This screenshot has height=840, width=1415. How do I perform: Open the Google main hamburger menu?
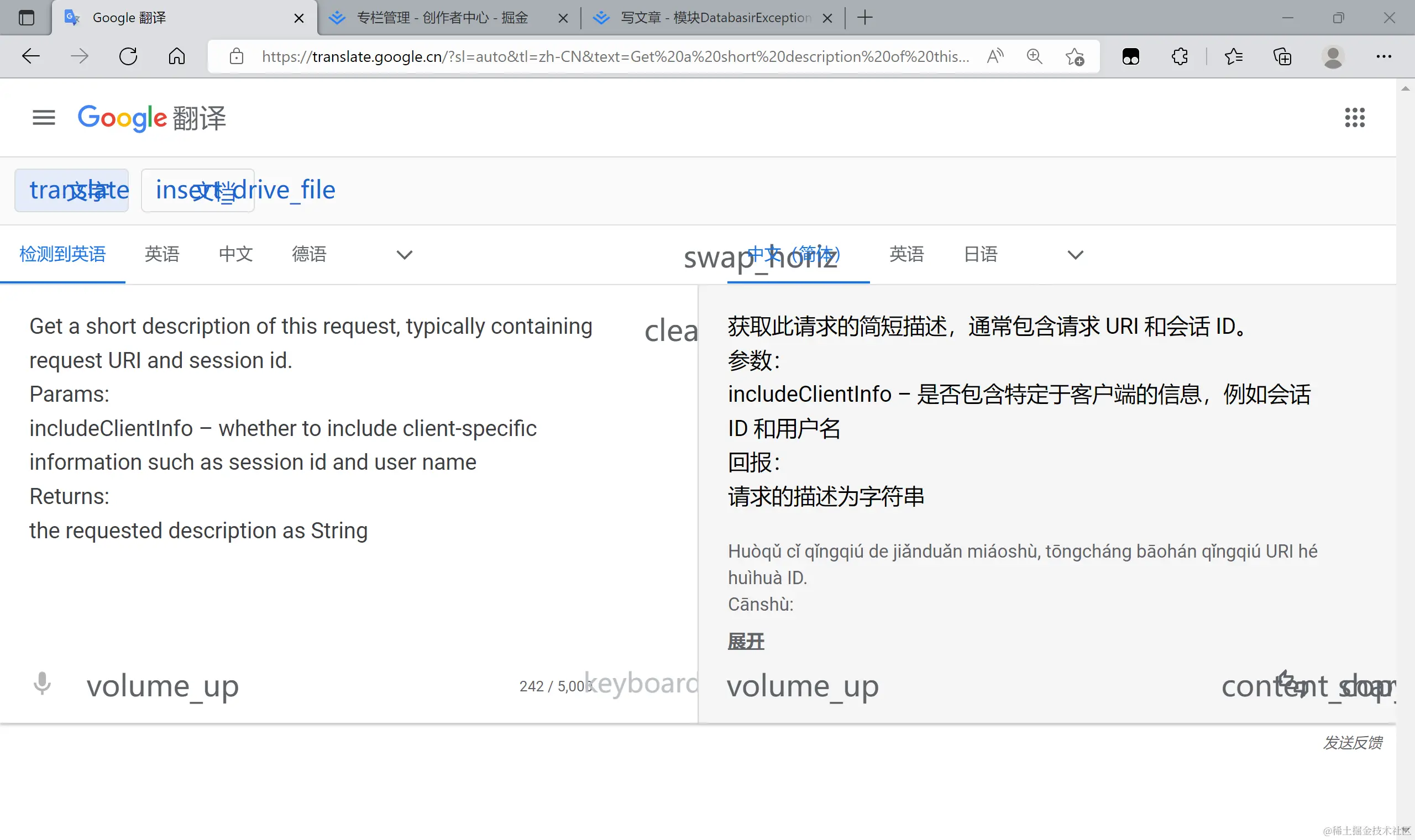click(44, 118)
